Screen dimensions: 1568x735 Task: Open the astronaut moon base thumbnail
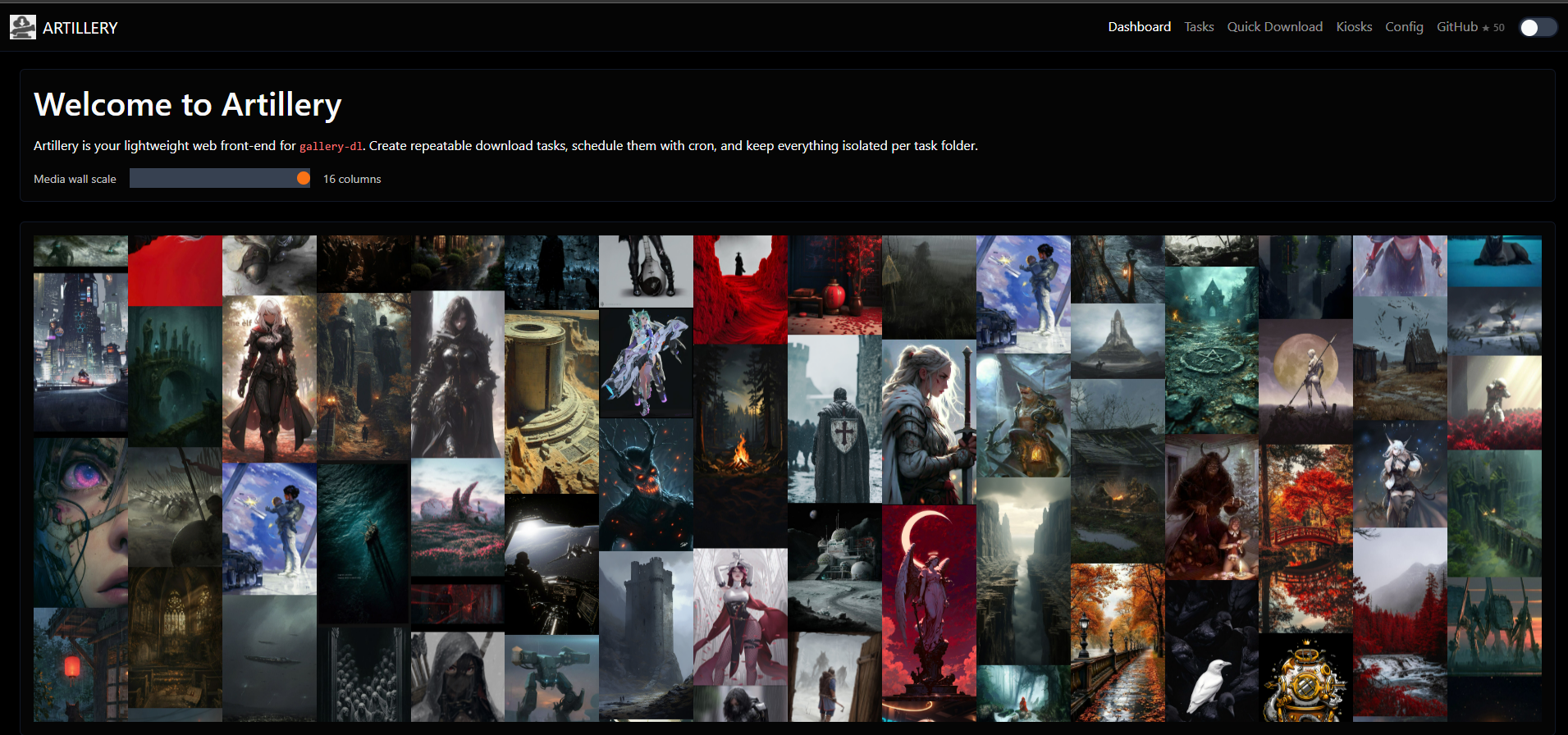point(834,568)
